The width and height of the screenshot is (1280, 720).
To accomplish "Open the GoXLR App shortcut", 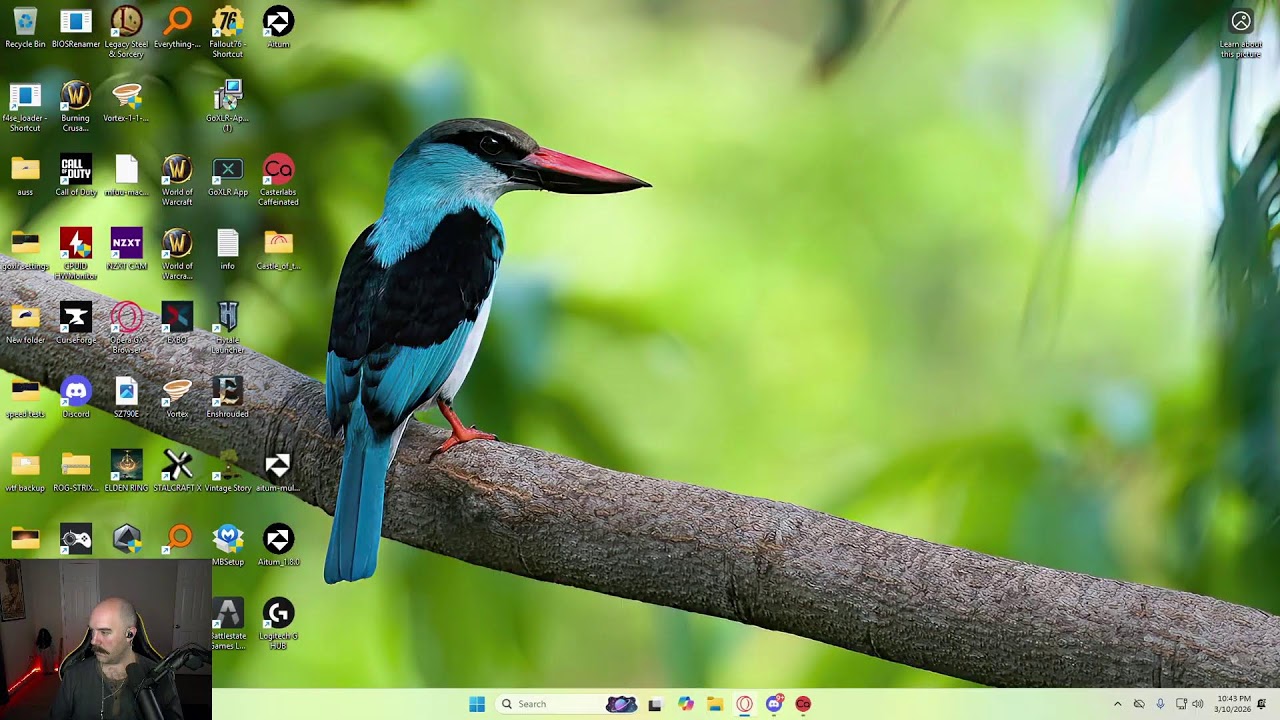I will [227, 176].
